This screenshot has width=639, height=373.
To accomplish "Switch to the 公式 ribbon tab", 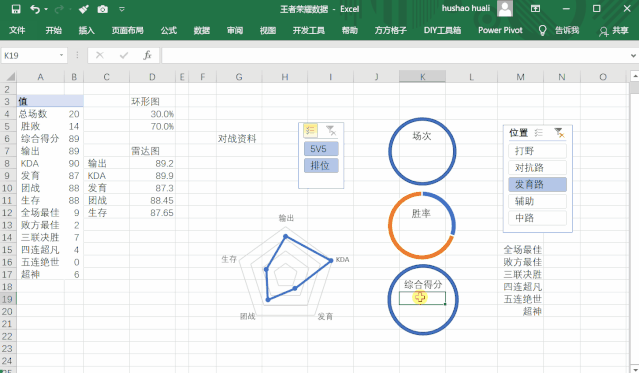I will coord(169,30).
